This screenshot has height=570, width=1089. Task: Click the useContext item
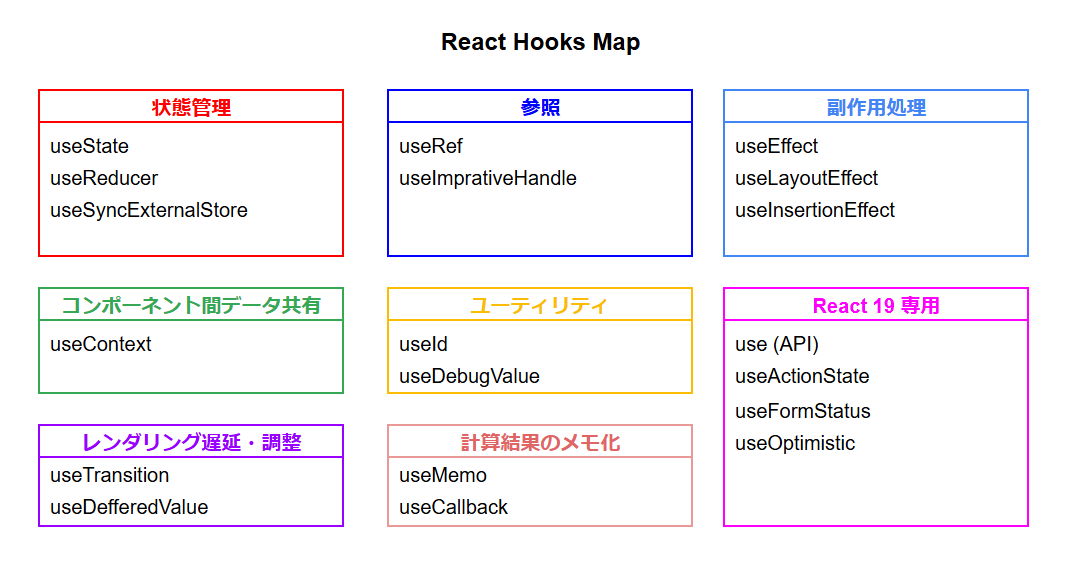(101, 344)
